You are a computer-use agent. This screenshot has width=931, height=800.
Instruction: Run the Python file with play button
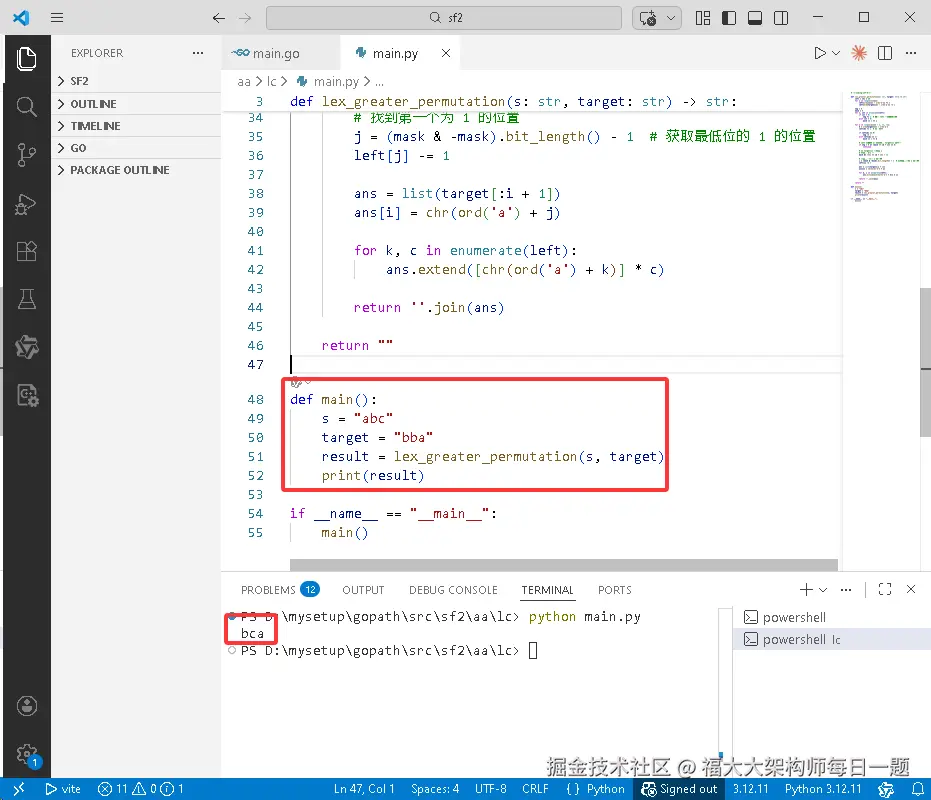point(819,53)
